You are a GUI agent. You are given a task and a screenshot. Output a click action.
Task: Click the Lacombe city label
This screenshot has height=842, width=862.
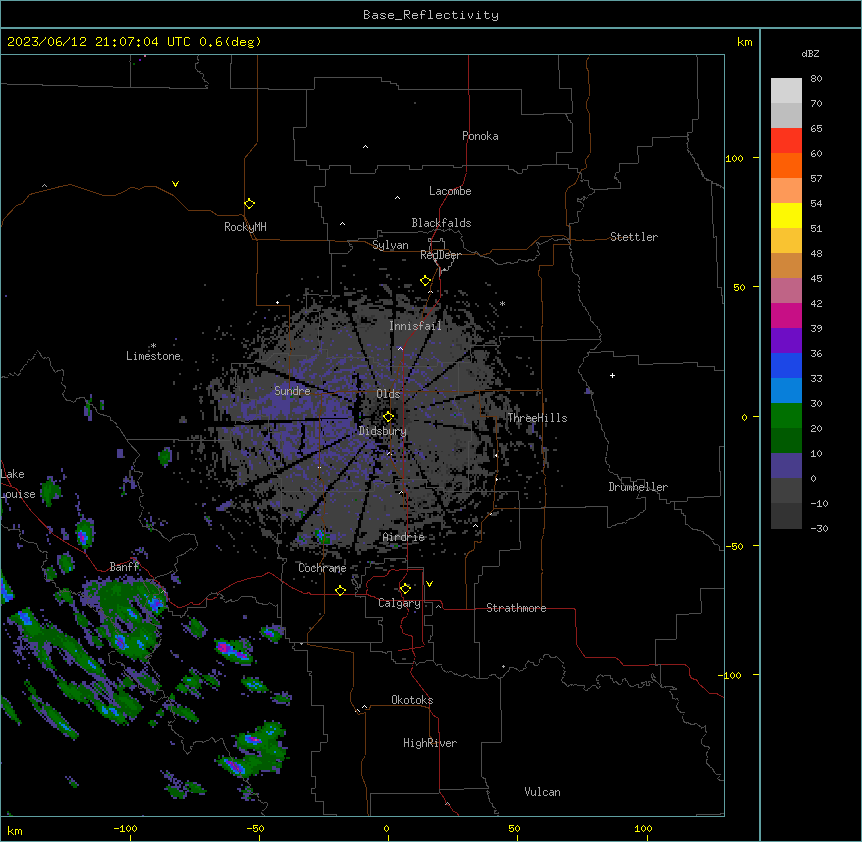click(x=450, y=191)
